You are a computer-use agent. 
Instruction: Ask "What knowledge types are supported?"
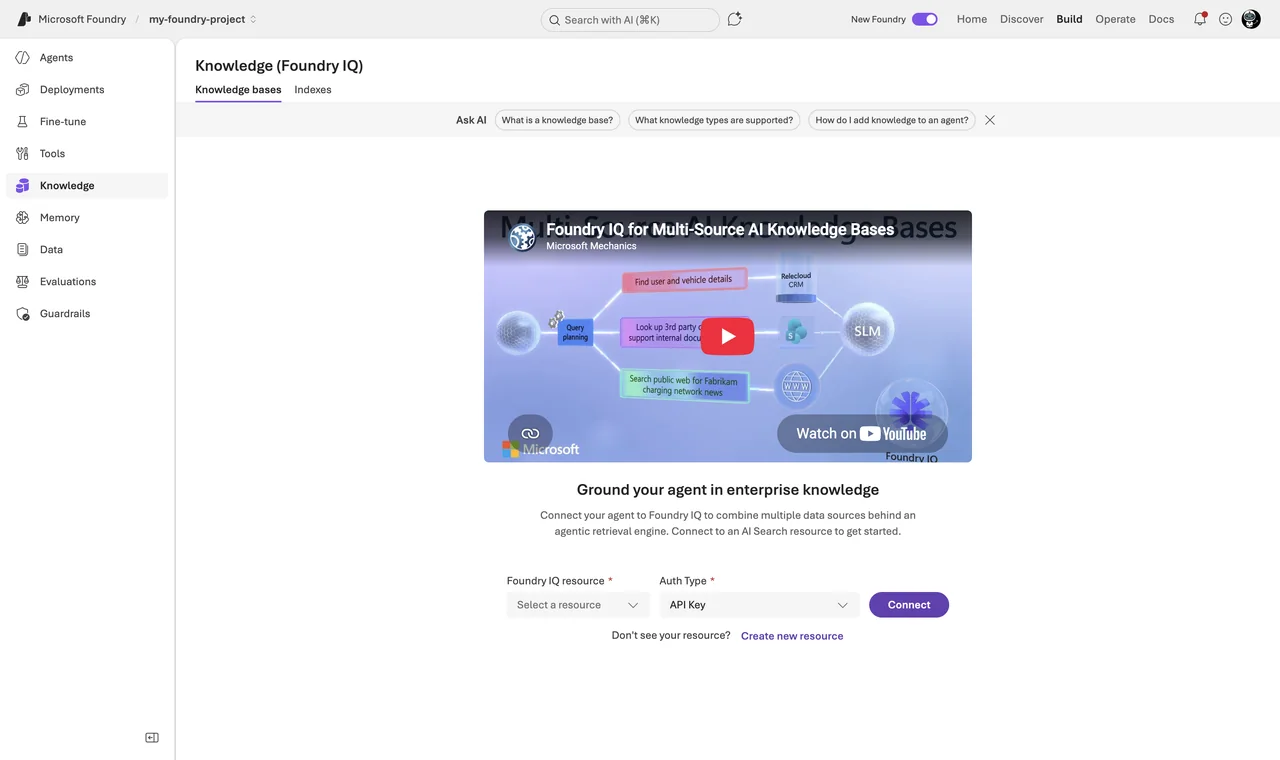[714, 120]
